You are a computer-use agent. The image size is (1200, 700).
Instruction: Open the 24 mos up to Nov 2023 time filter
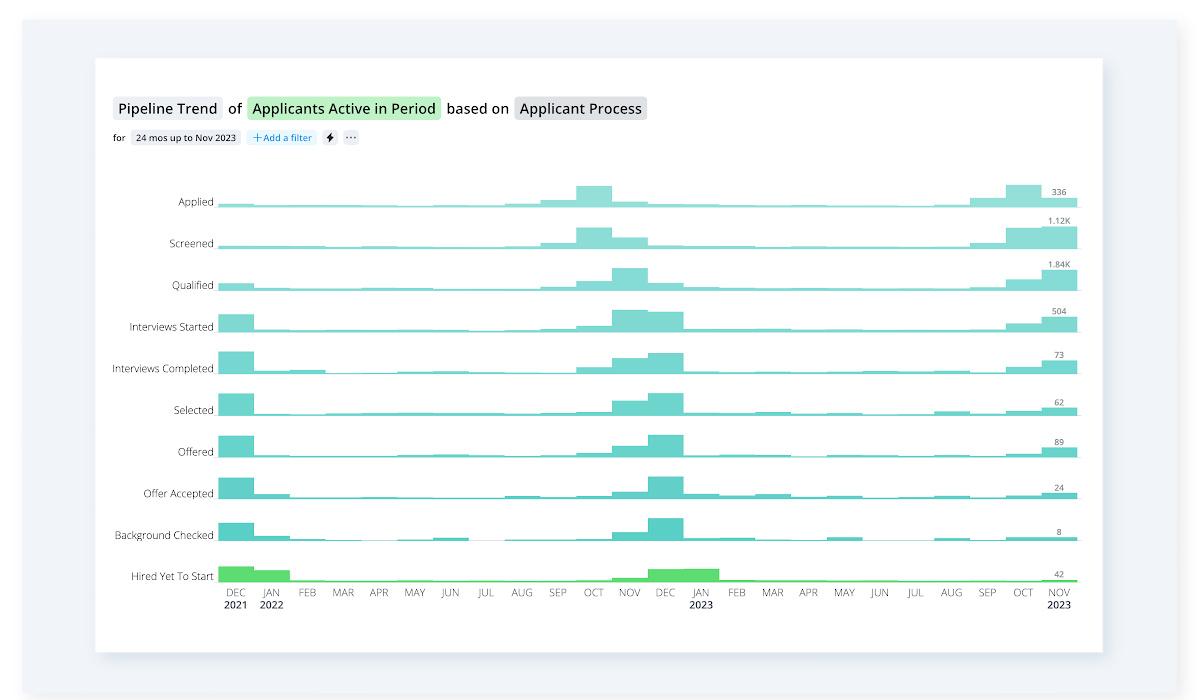pyautogui.click(x=186, y=138)
